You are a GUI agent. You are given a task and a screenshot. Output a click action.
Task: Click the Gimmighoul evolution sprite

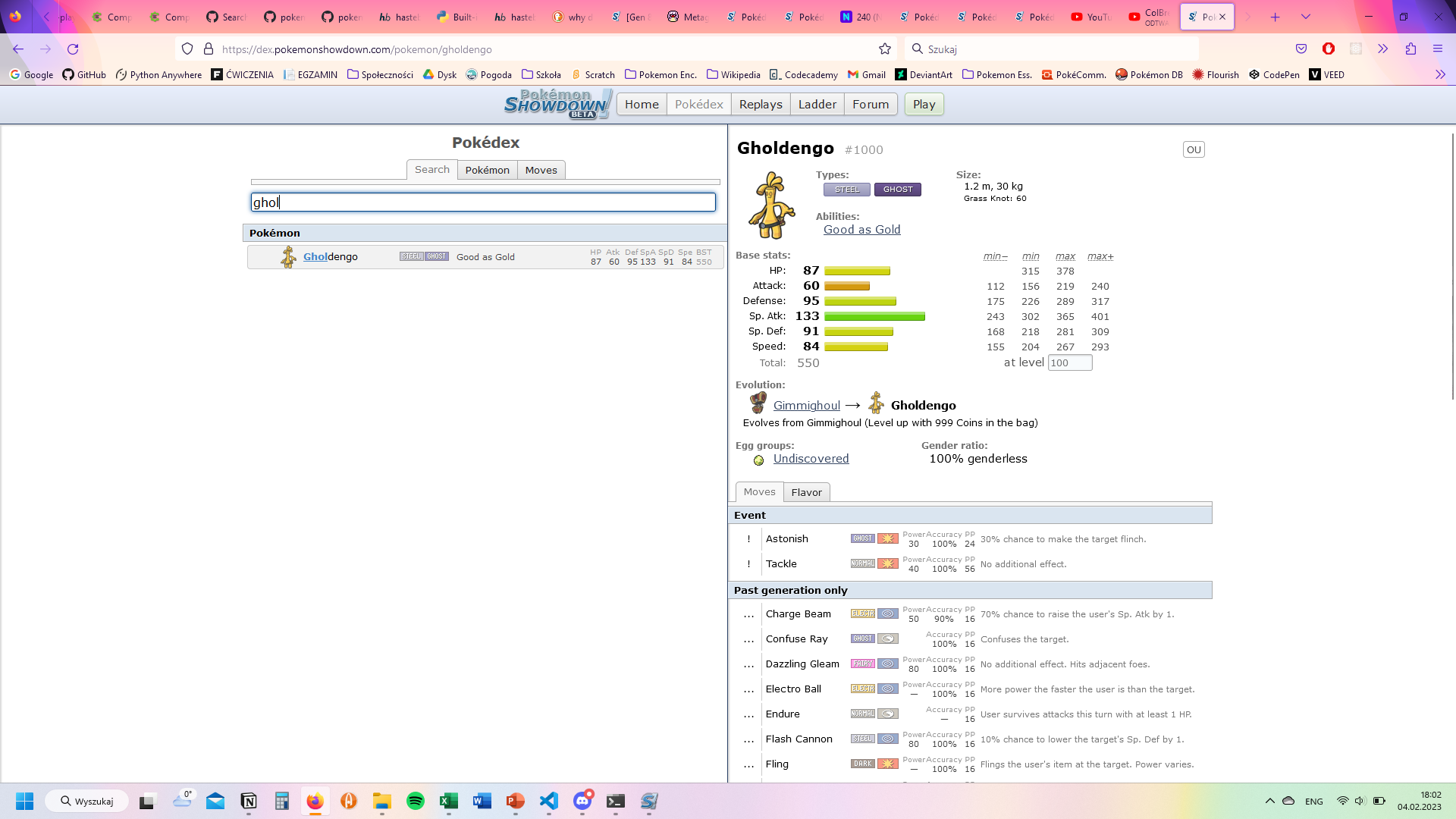pos(758,403)
